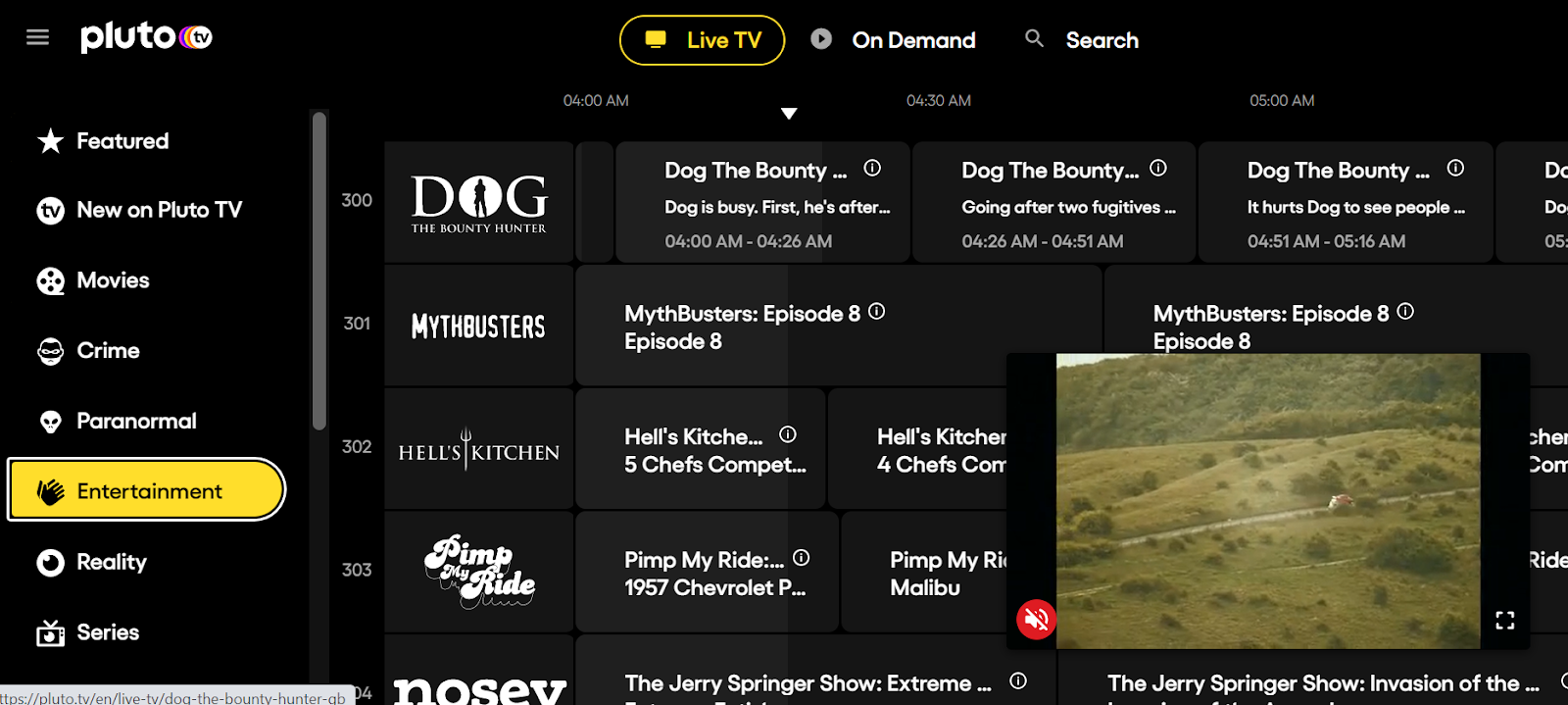1568x705 pixels.
Task: Select Hell's Kitchen 4 Chefs program
Action: [918, 449]
